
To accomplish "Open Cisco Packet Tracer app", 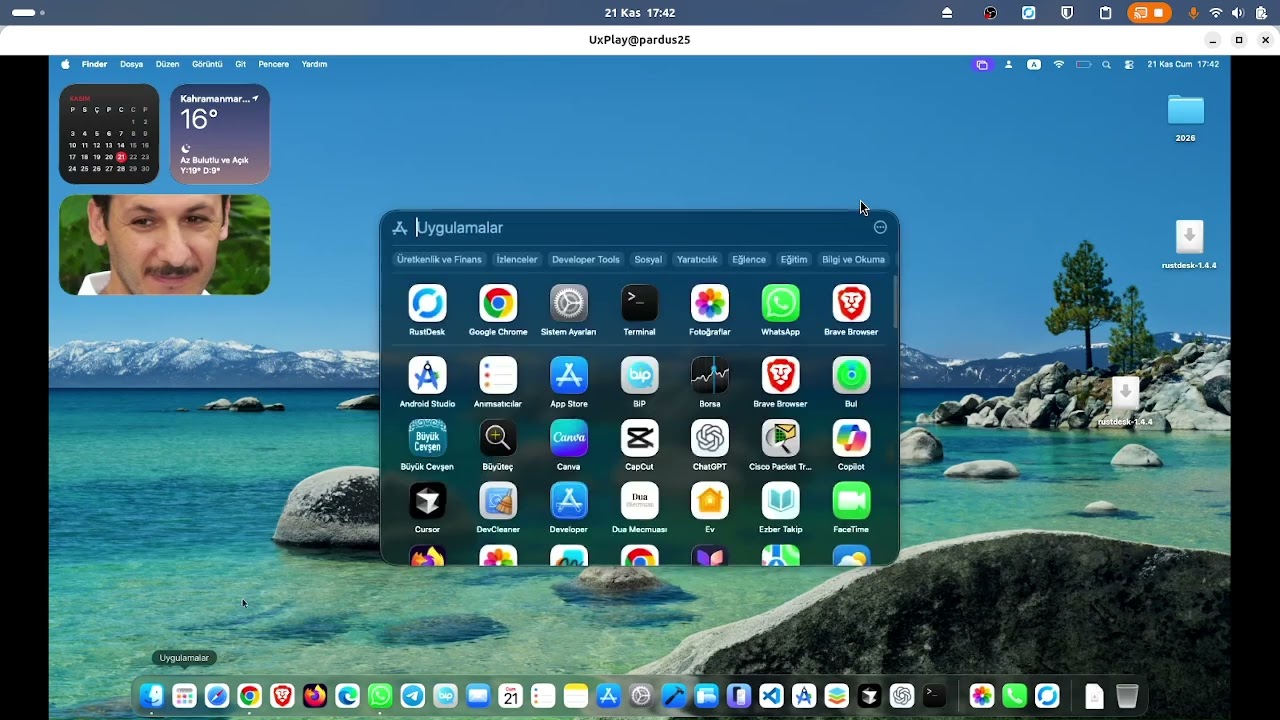I will pyautogui.click(x=781, y=438).
